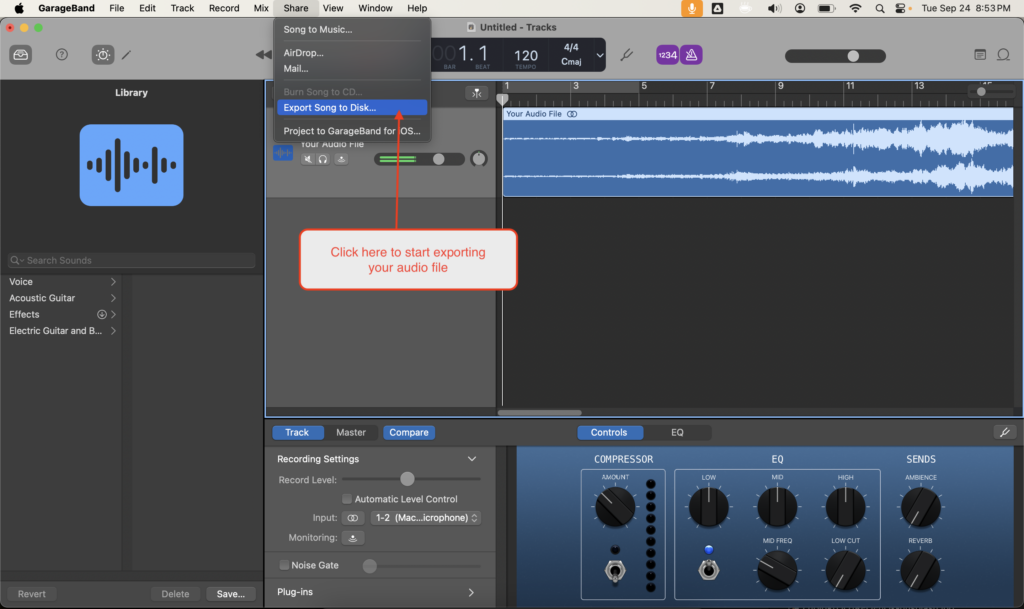Screen dimensions: 1024x609
Task: Adjust the track volume slider
Action: [x=419, y=159]
